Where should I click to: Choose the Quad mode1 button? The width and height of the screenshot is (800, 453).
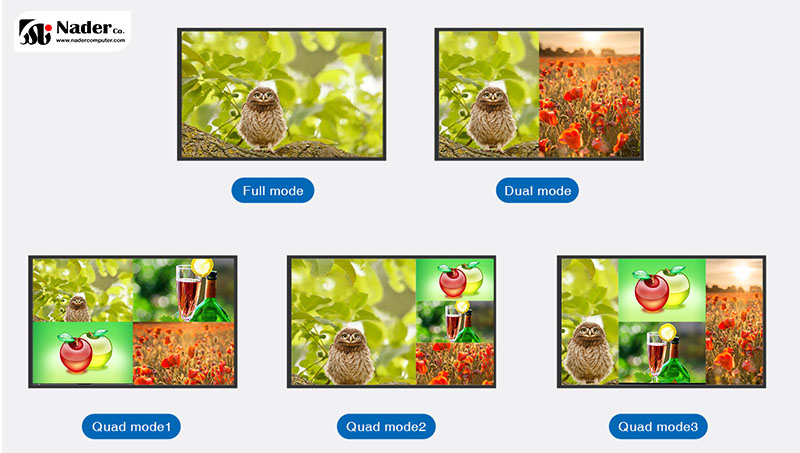click(x=131, y=426)
